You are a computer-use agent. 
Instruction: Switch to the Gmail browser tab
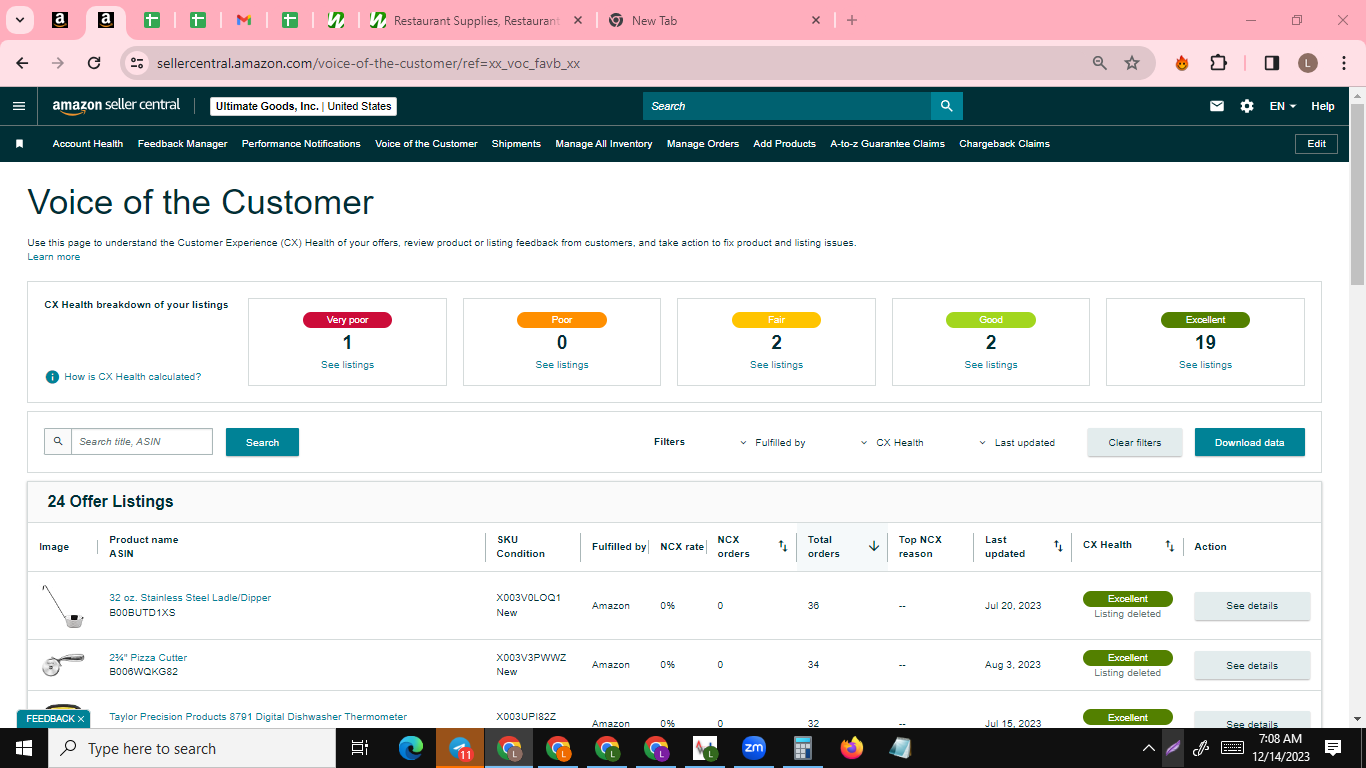coord(244,20)
